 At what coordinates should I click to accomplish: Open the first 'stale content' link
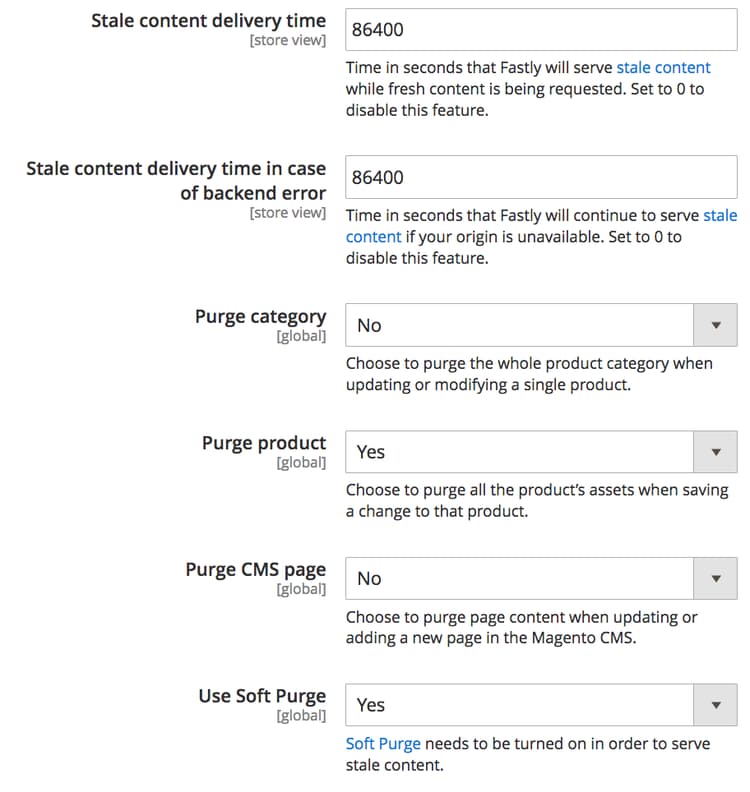663,68
